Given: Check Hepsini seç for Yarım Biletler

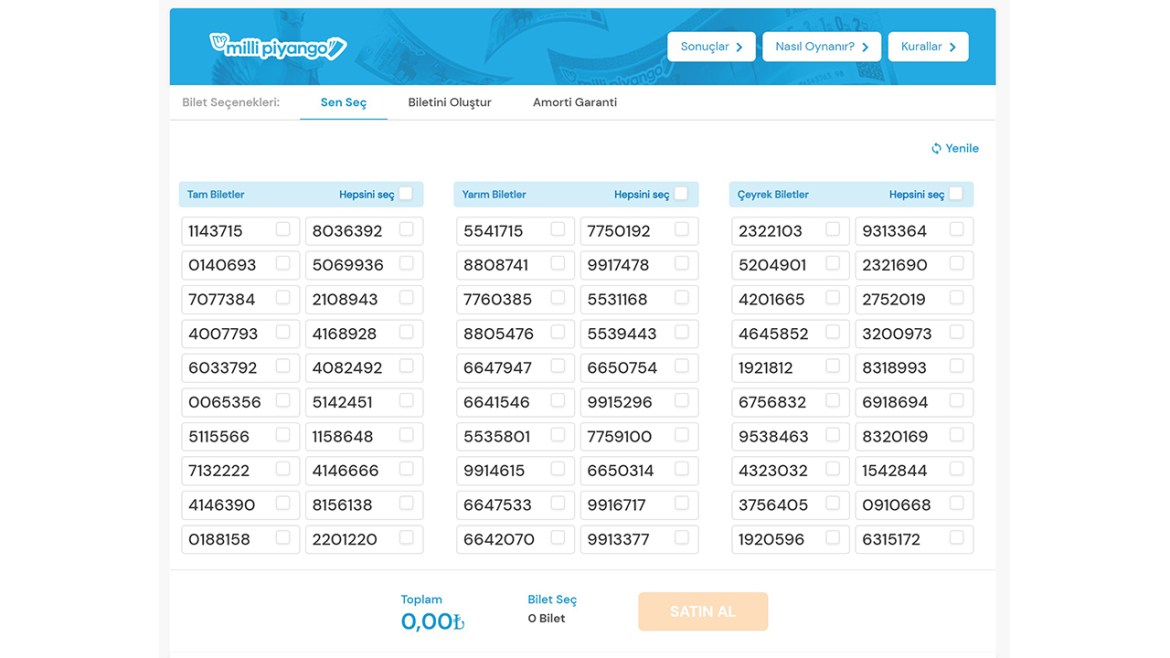Looking at the screenshot, I should [x=681, y=194].
